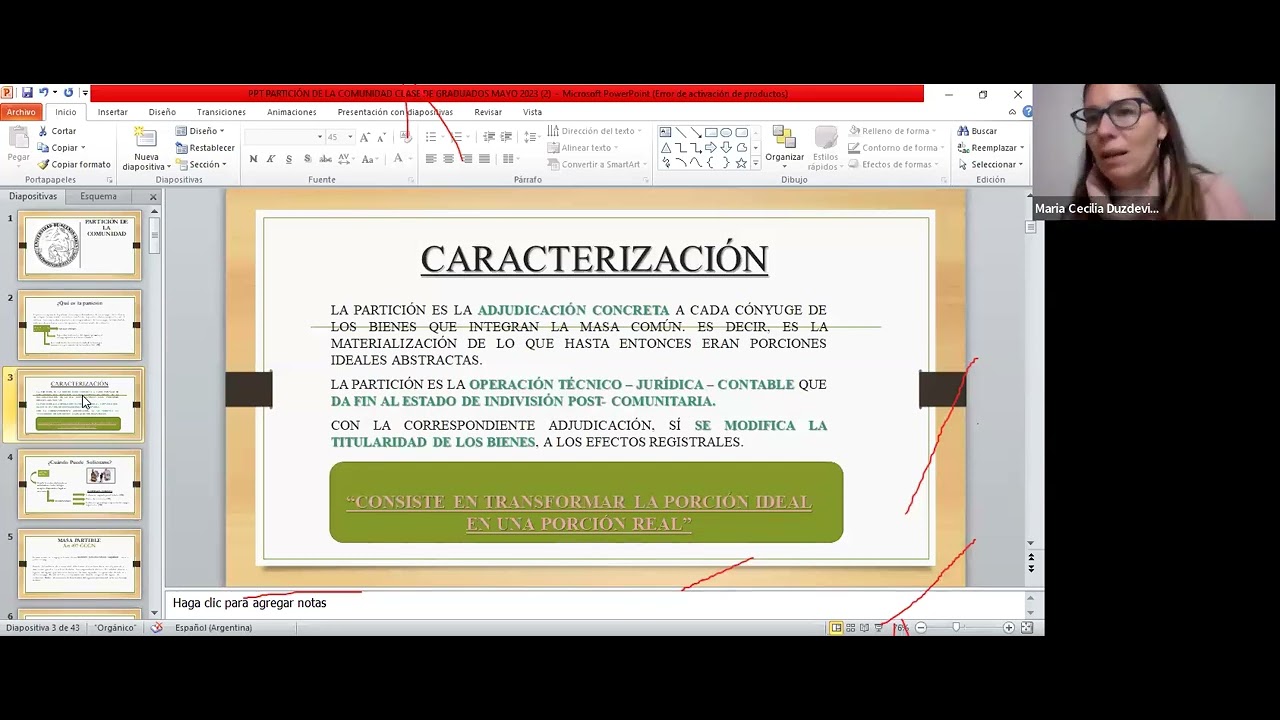The width and height of the screenshot is (1280, 720).
Task: Click the zoom out minus button
Action: tap(921, 627)
